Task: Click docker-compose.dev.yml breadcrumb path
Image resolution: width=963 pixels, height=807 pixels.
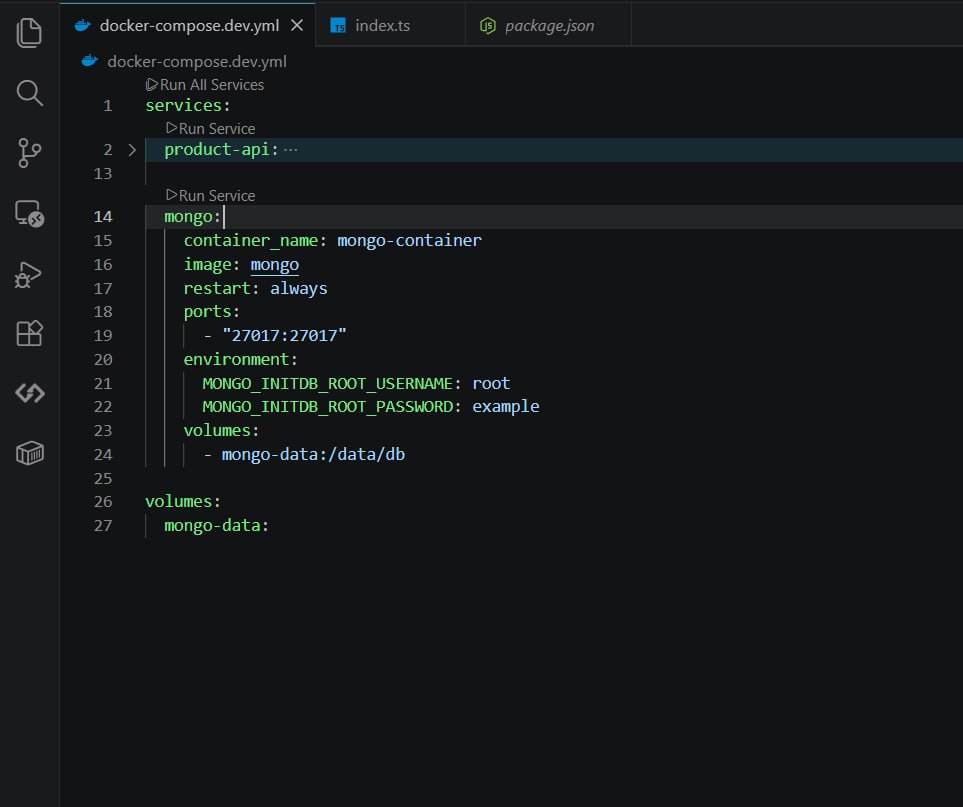Action: tap(197, 61)
